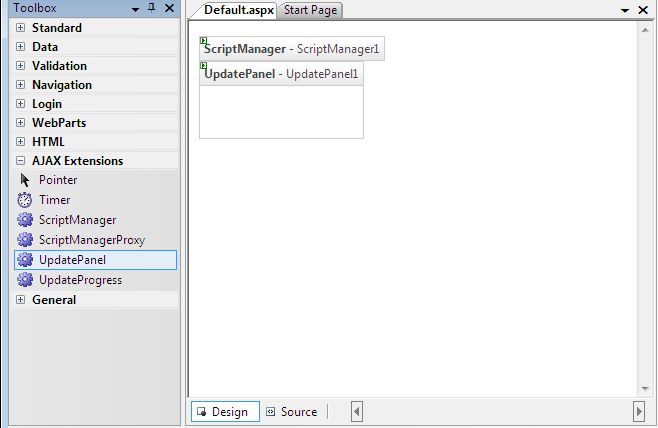The width and height of the screenshot is (658, 428).
Task: Open ScriptManager1 smart tag arrow
Action: point(204,41)
